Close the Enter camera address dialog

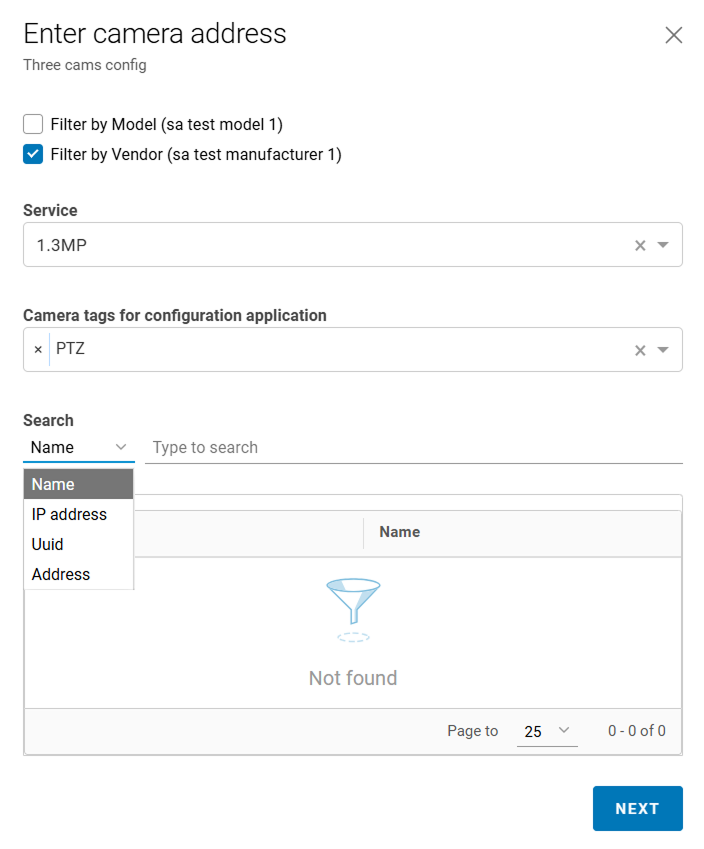pyautogui.click(x=674, y=36)
